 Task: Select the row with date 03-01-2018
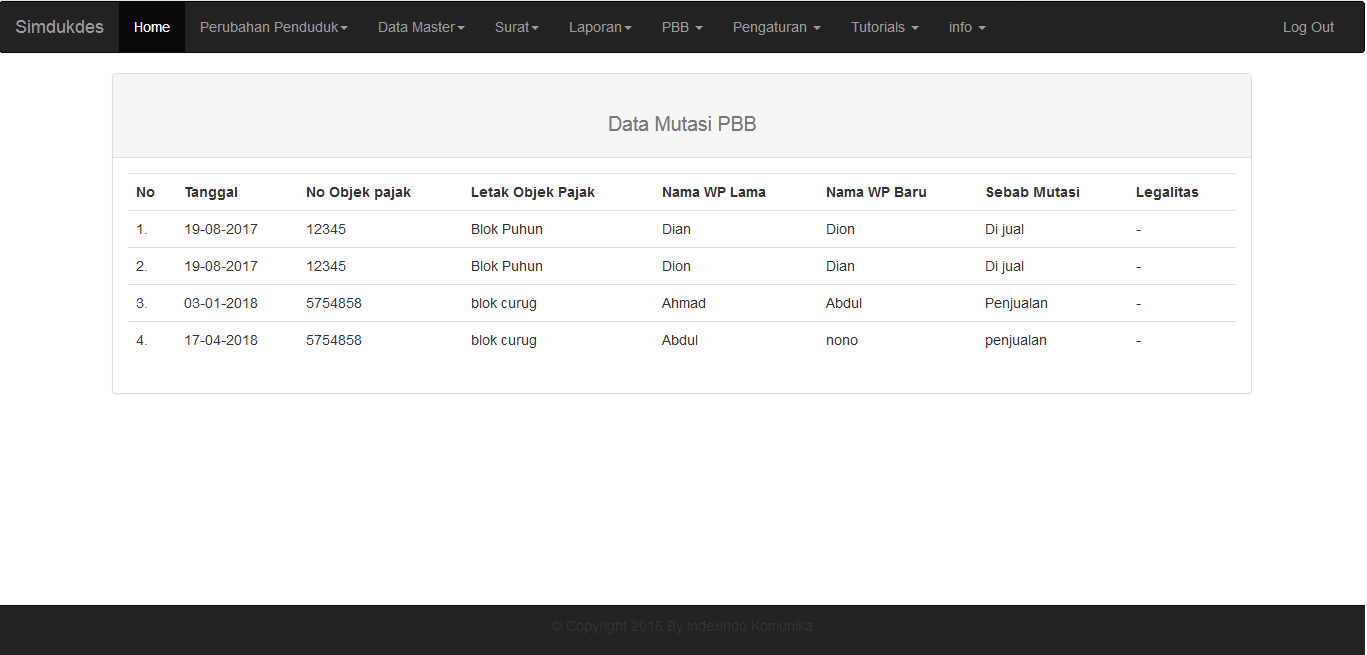coord(221,303)
